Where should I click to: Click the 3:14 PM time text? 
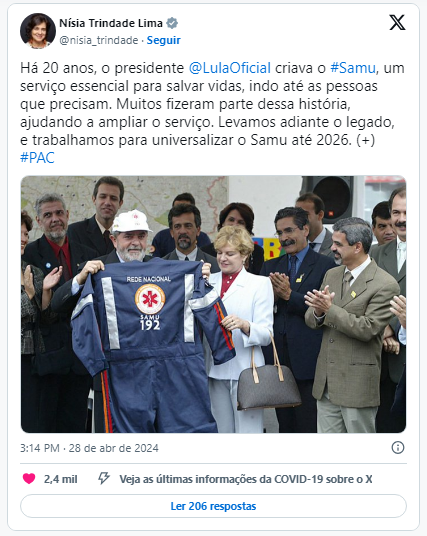[x=40, y=448]
